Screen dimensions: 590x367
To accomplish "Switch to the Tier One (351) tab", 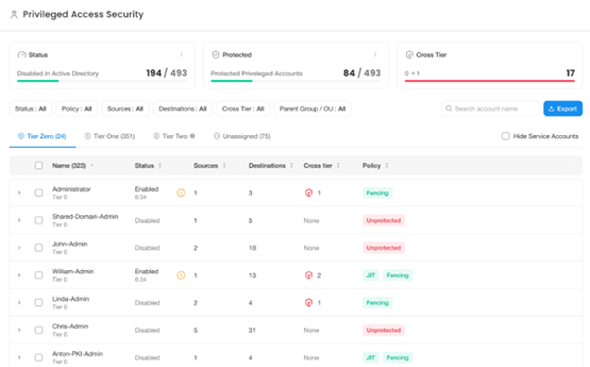I will coord(110,136).
